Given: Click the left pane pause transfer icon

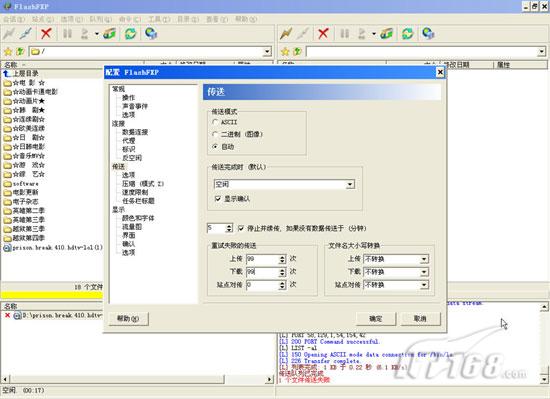Looking at the screenshot, I should (67, 34).
